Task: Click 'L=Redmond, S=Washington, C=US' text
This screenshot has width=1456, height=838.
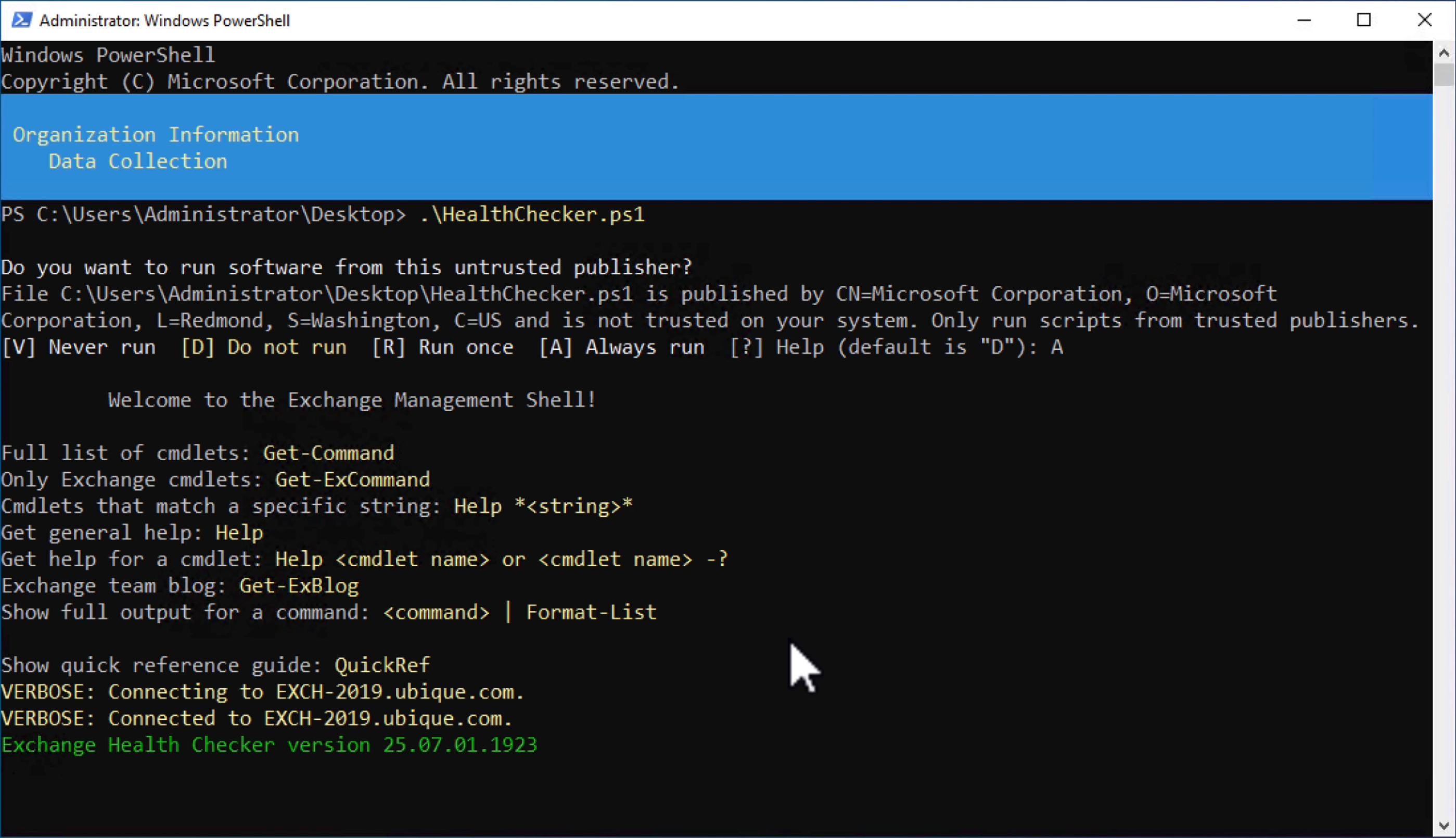Action: pyautogui.click(x=329, y=321)
